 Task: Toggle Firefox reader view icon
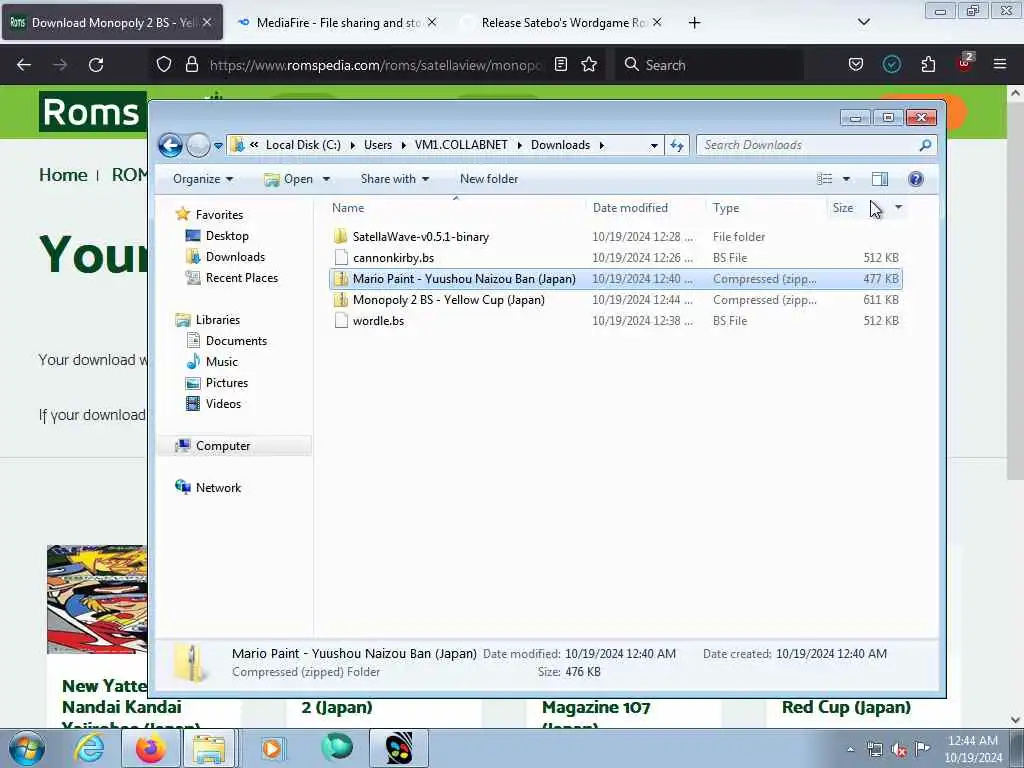560,65
